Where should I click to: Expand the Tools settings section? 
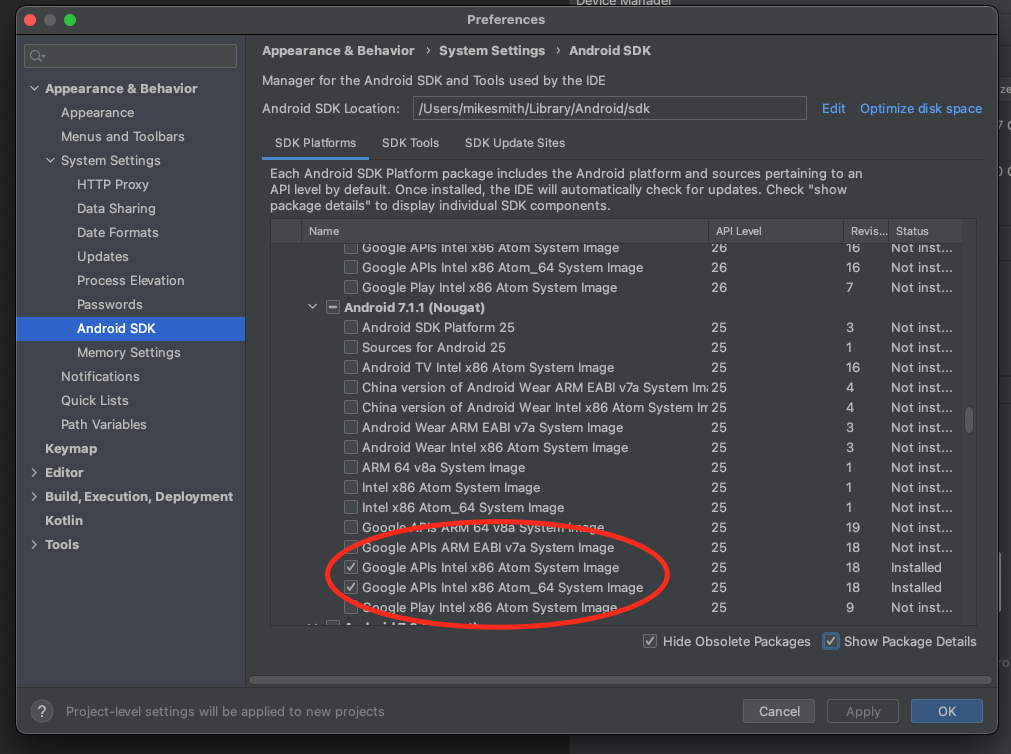click(x=34, y=545)
